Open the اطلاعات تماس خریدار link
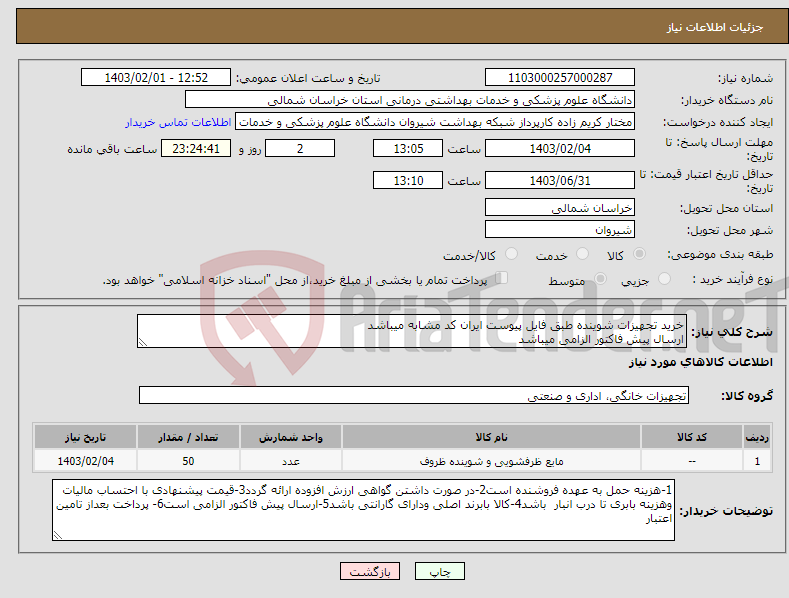Viewport: 789px width, 598px height. click(178, 122)
